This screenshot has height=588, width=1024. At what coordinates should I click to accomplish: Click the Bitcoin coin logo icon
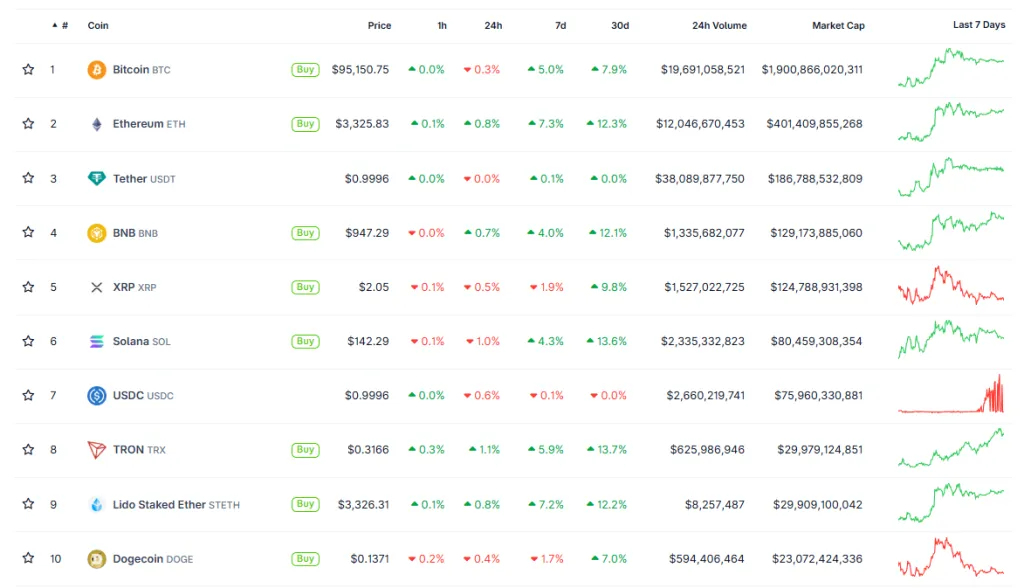[x=97, y=70]
